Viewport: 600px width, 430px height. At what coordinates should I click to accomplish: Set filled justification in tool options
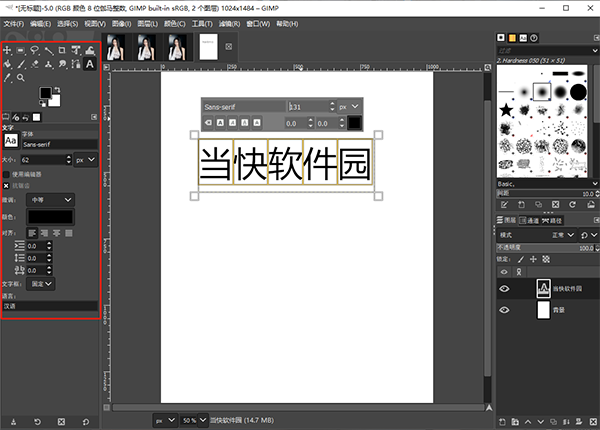(x=69, y=233)
